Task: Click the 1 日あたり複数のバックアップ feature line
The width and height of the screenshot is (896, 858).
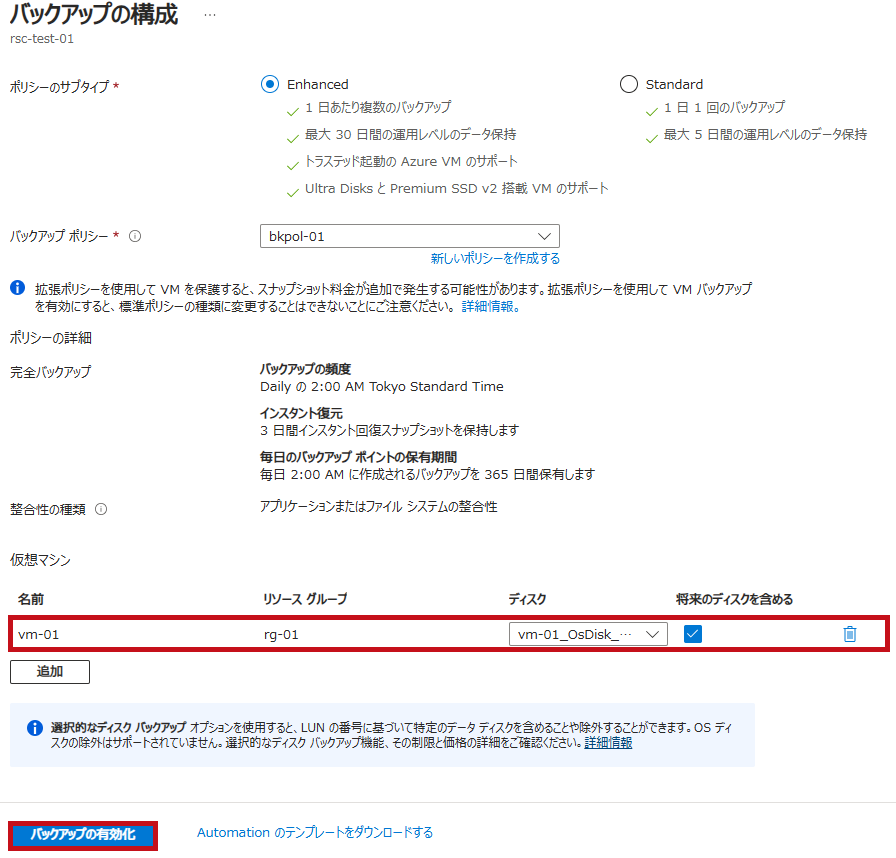Action: pos(378,107)
